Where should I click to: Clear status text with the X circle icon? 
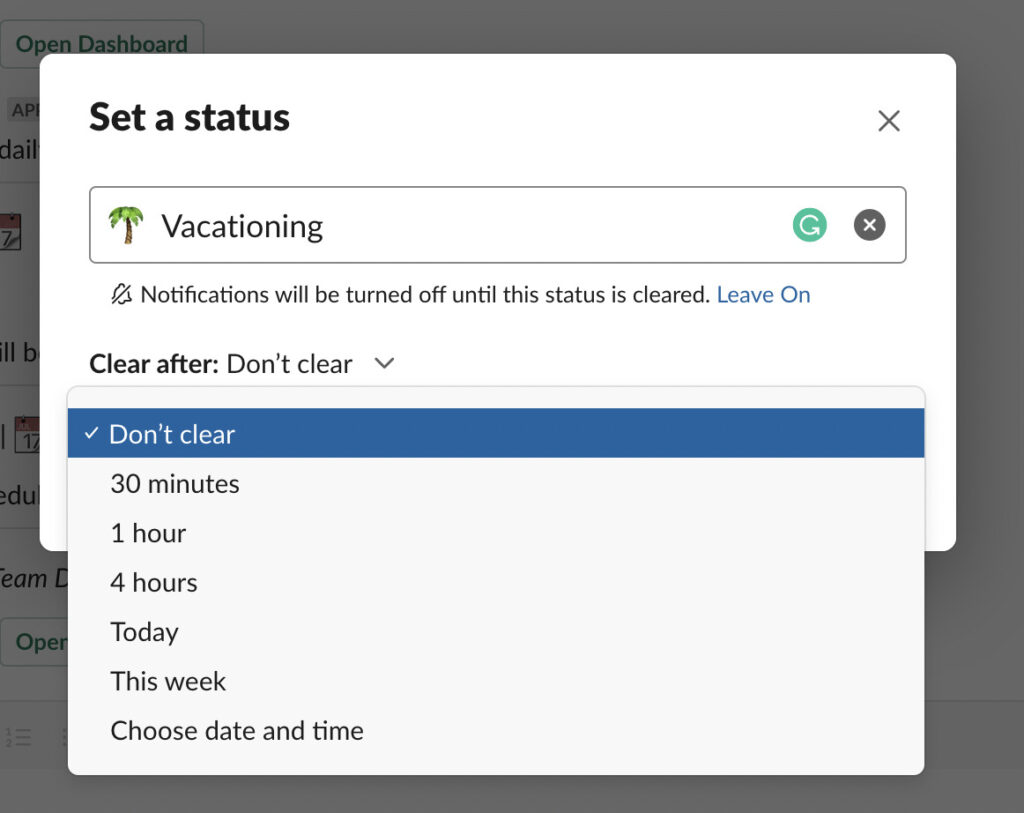click(869, 225)
